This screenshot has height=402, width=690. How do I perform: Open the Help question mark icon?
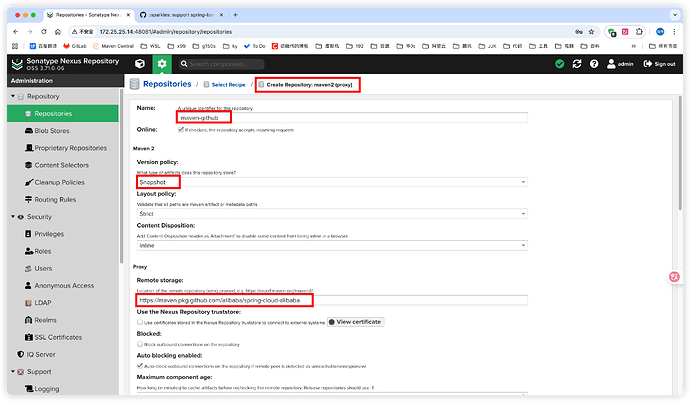[594, 64]
